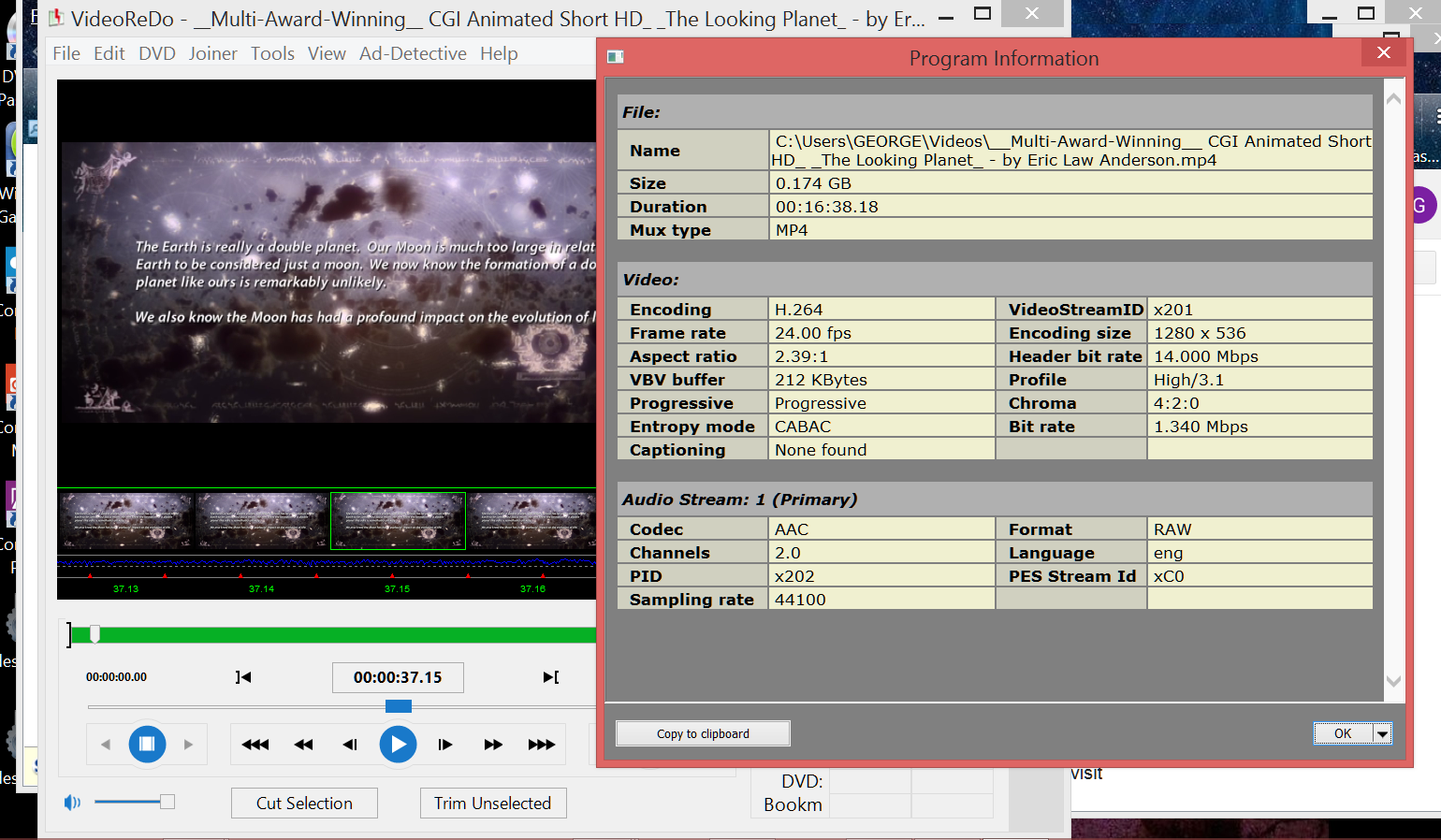This screenshot has height=840, width=1441.
Task: Minimize the VideoReDo main window
Action: click(x=946, y=16)
